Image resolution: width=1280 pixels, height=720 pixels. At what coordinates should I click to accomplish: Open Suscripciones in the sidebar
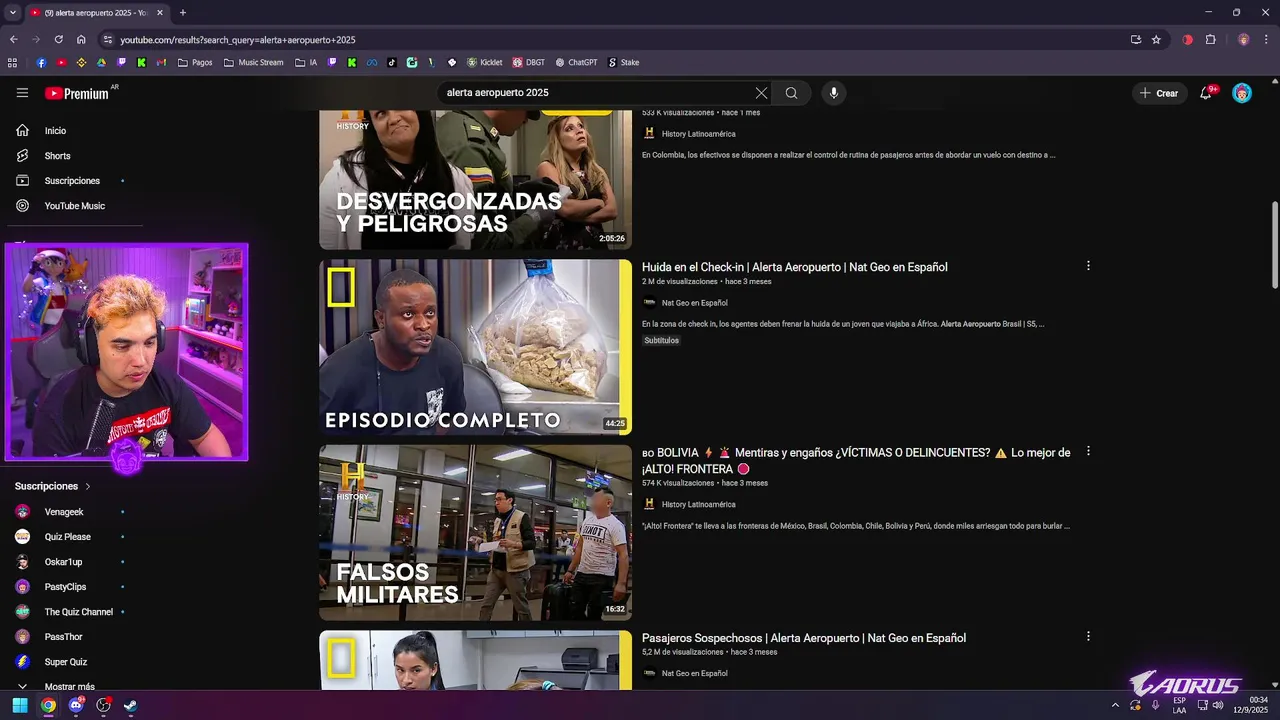(x=72, y=181)
